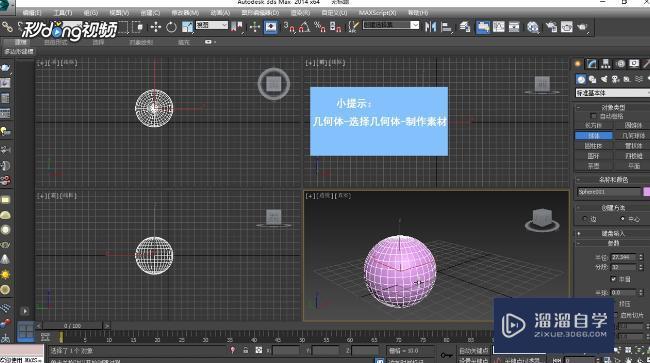Open the Display panel tab icon
The width and height of the screenshot is (650, 363).
pyautogui.click(x=634, y=64)
